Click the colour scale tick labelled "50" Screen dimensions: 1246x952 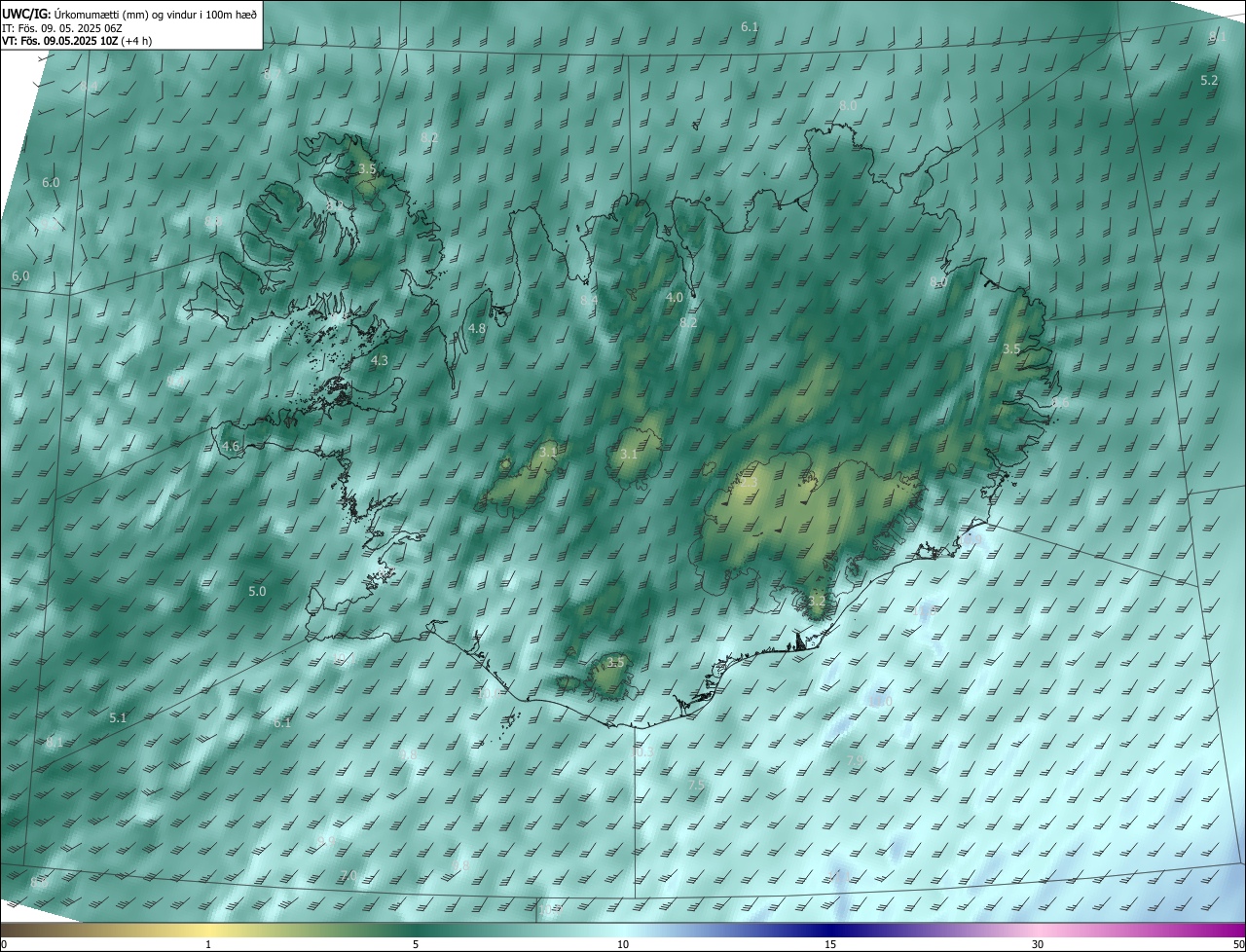pos(1238,944)
